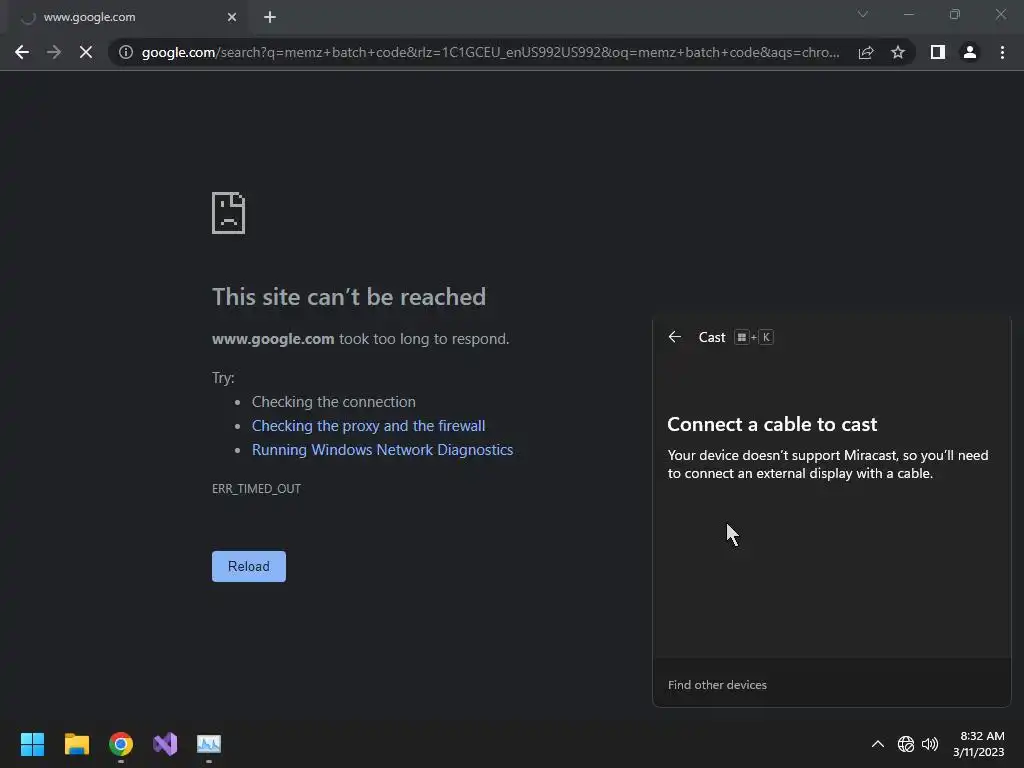Restore down the Chrome window
The width and height of the screenshot is (1024, 768).
click(x=955, y=14)
